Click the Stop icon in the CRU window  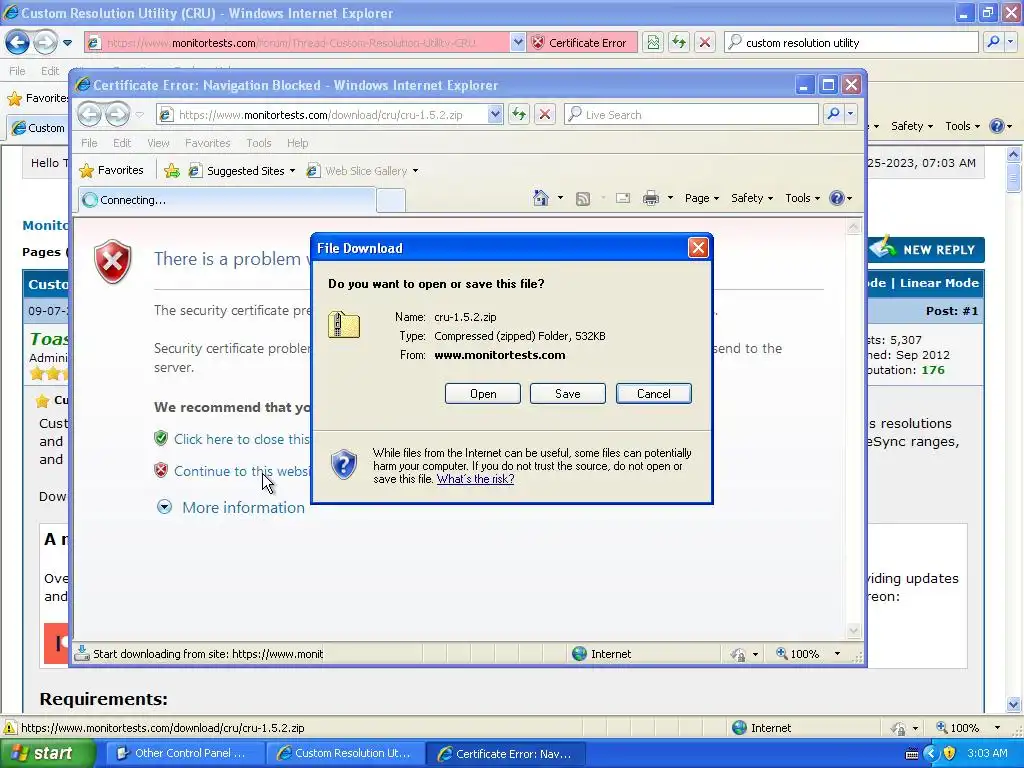tap(705, 42)
